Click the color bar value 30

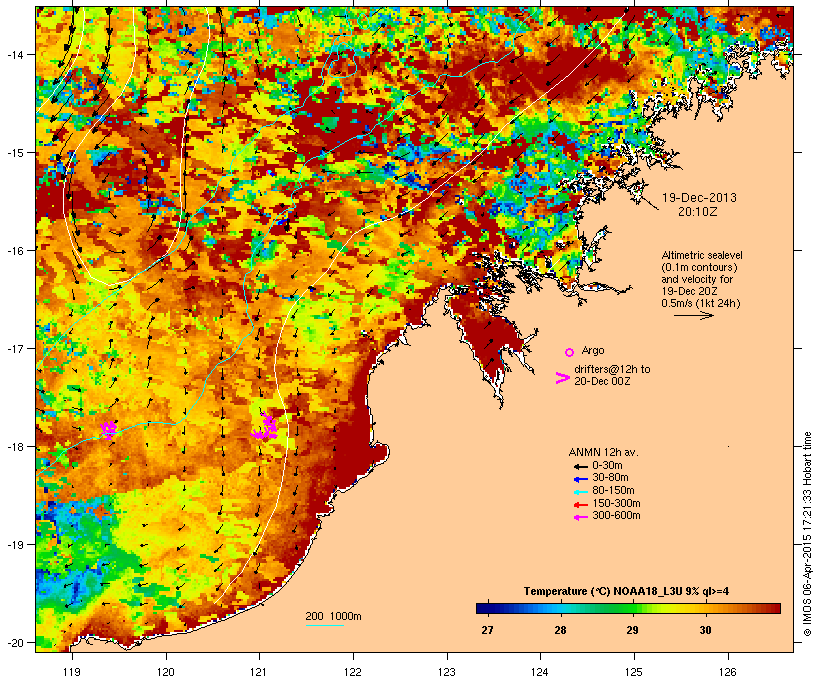pos(705,630)
